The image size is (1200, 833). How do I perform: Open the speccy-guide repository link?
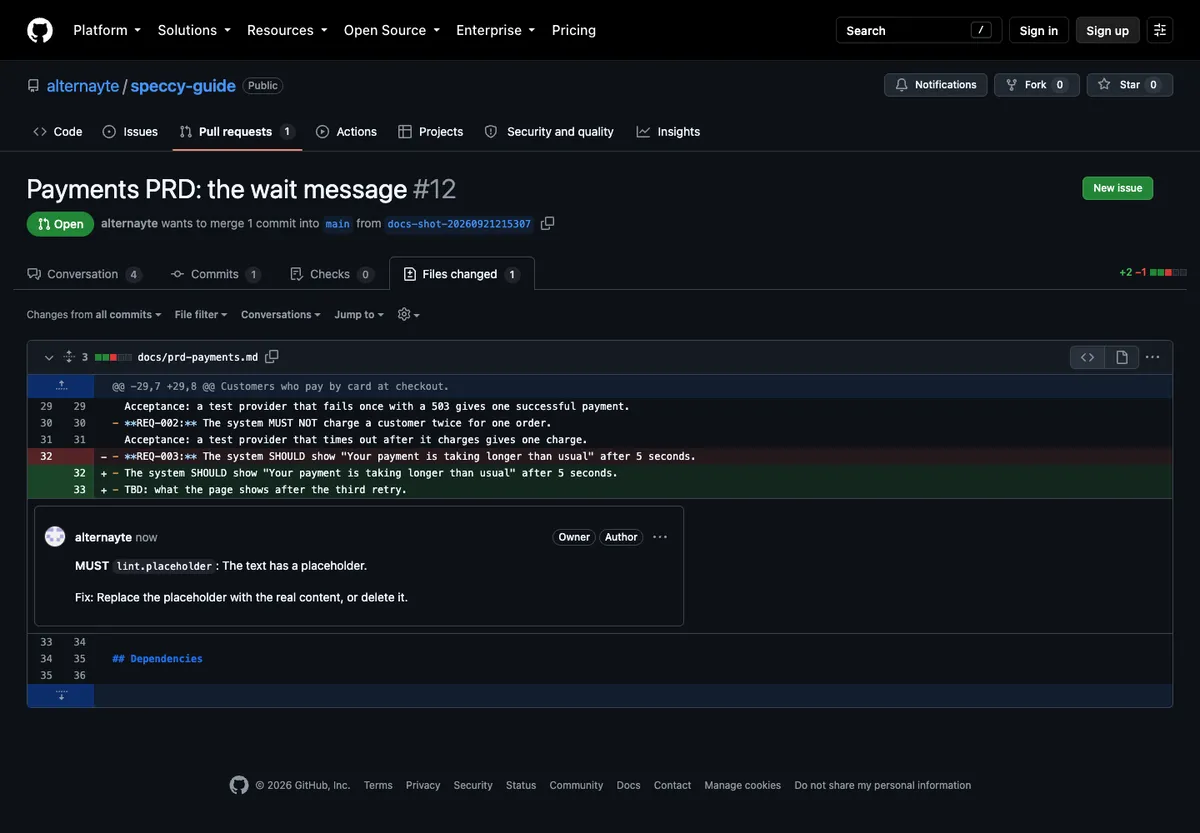pos(183,86)
